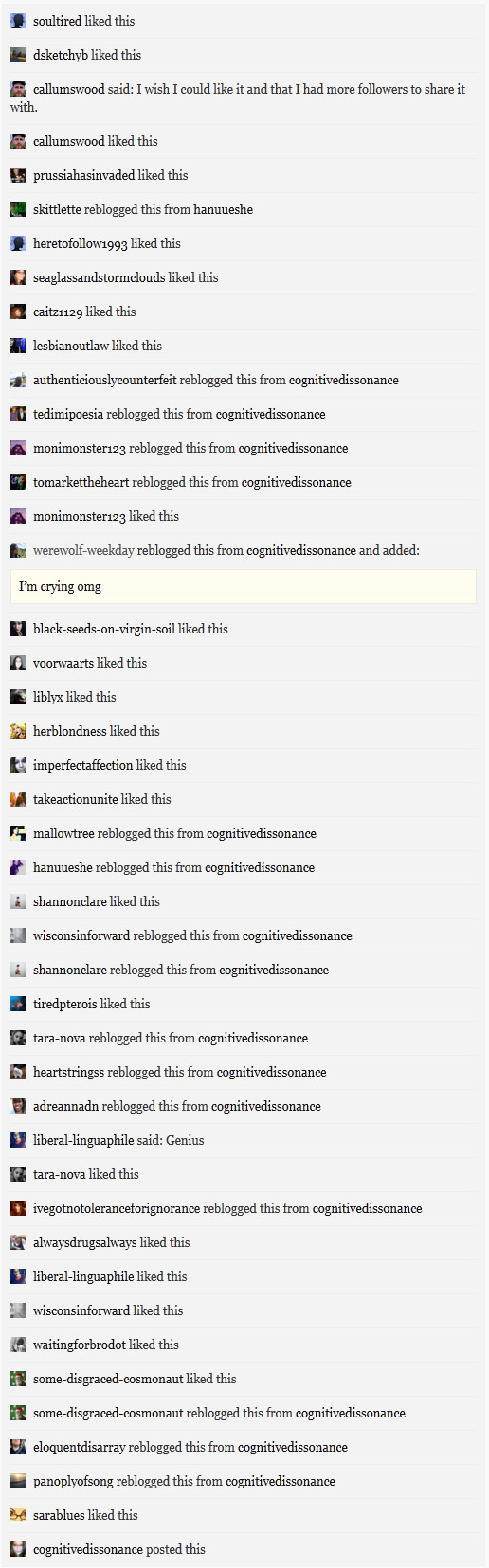
Task: Click ivegotnotoleranceforignorance avatar icon
Action: pyautogui.click(x=18, y=1208)
